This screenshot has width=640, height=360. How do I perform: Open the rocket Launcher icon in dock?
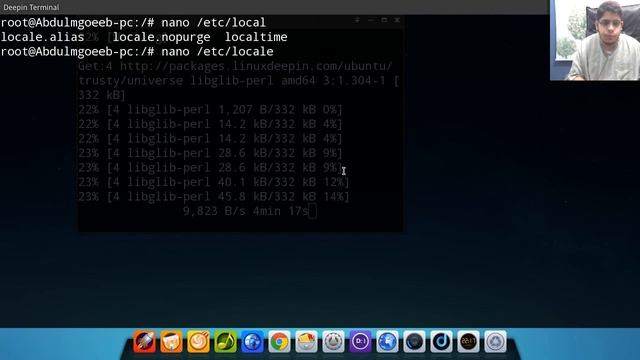(144, 341)
